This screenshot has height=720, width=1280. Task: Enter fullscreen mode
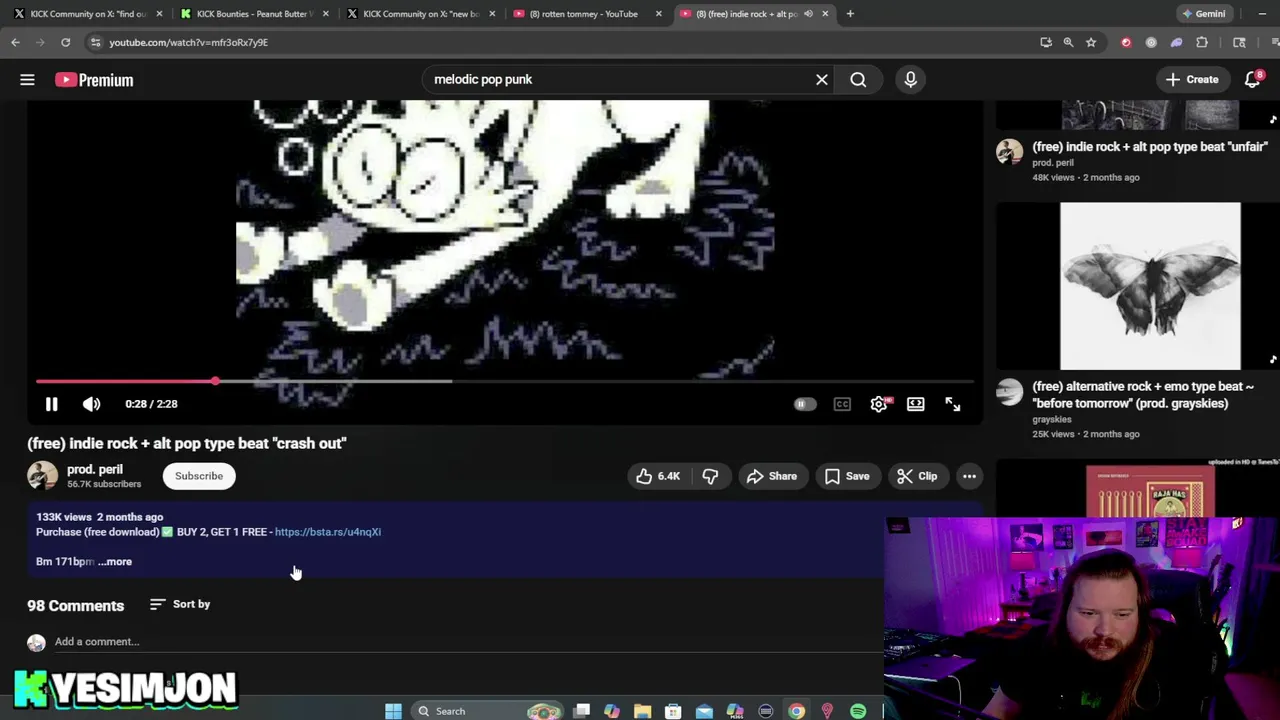(952, 404)
